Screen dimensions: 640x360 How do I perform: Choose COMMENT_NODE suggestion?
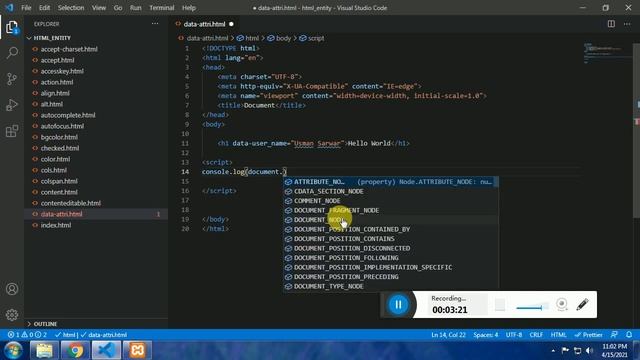tap(391, 201)
